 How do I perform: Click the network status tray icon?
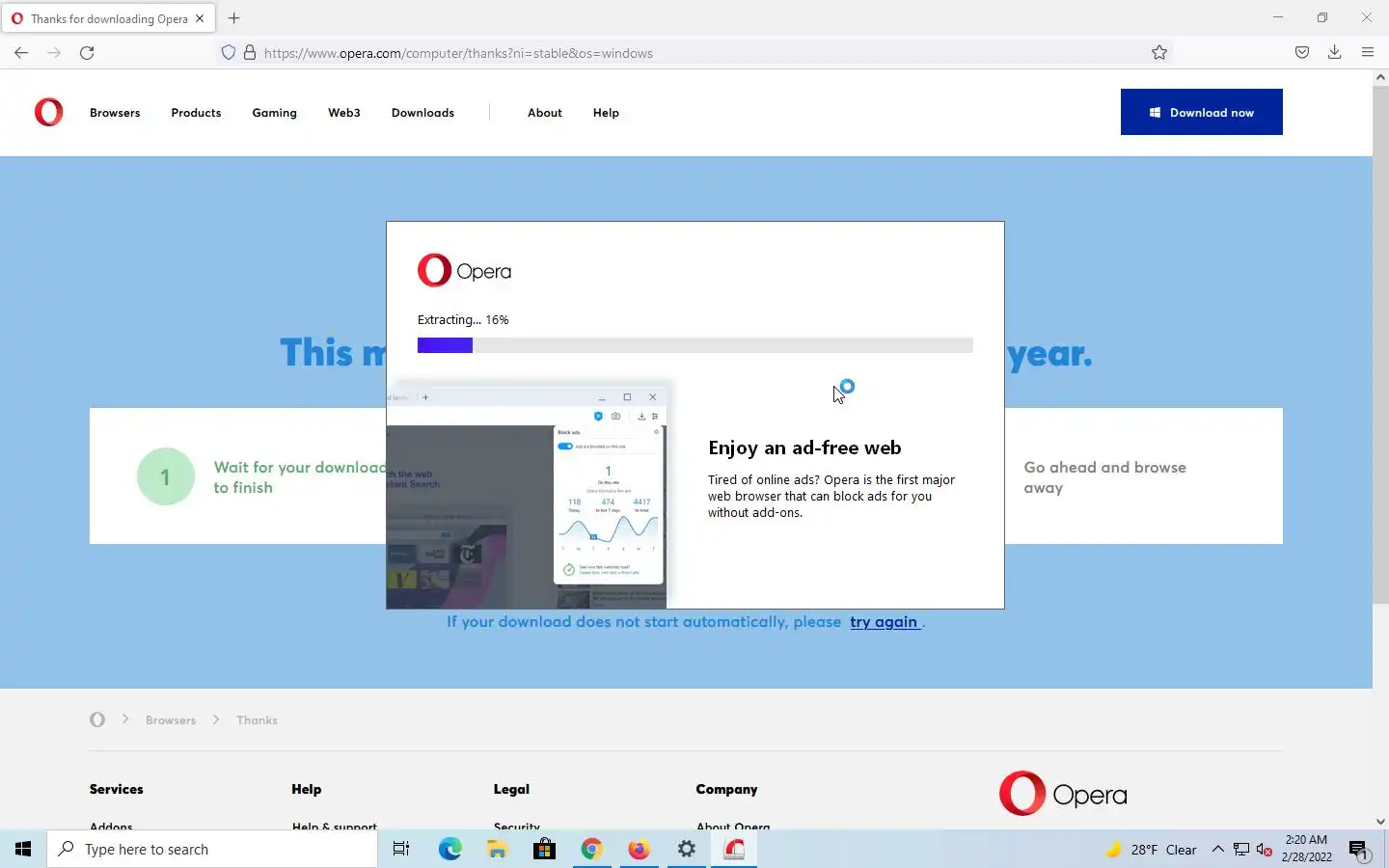1241,850
